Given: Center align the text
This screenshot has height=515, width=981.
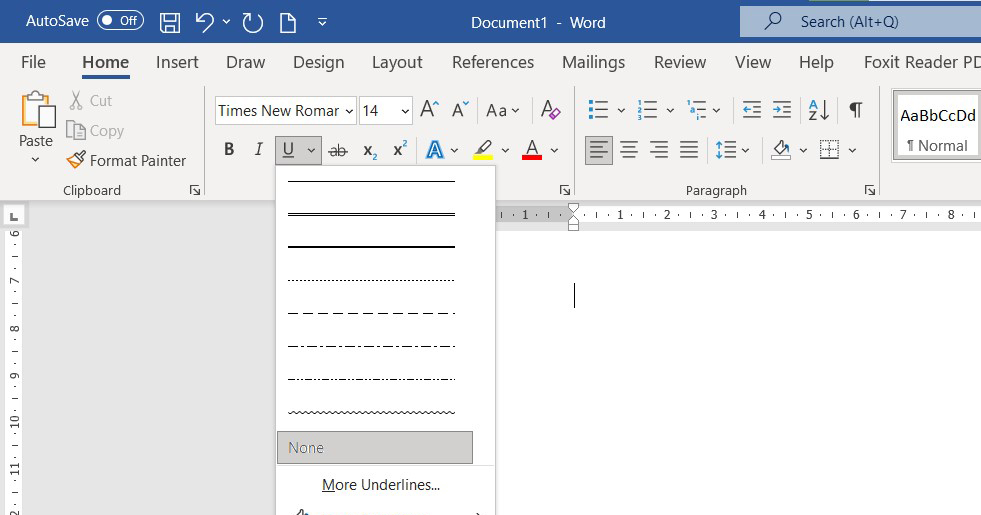Looking at the screenshot, I should [629, 150].
